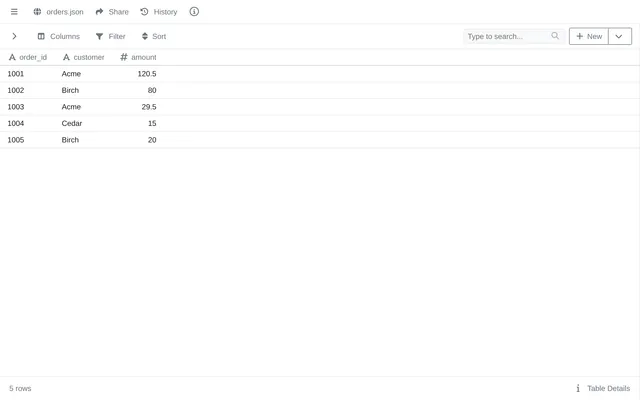Open Table Details
This screenshot has height=400, width=640.
pos(603,389)
